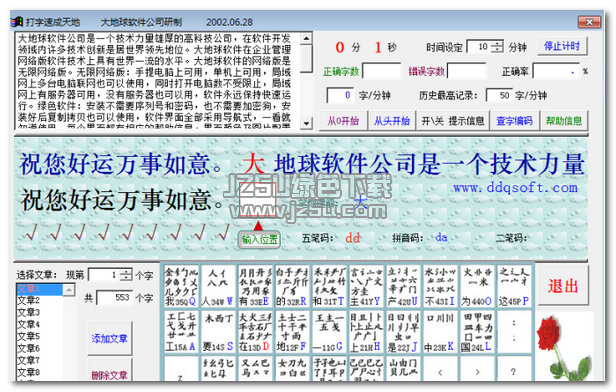Click the A key labeled 工15A
Screen dimensions: 616x392
pyautogui.click(x=181, y=332)
